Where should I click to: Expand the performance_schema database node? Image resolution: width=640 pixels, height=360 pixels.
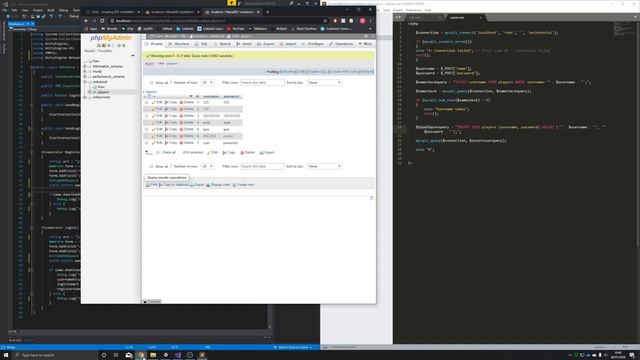pyautogui.click(x=85, y=77)
